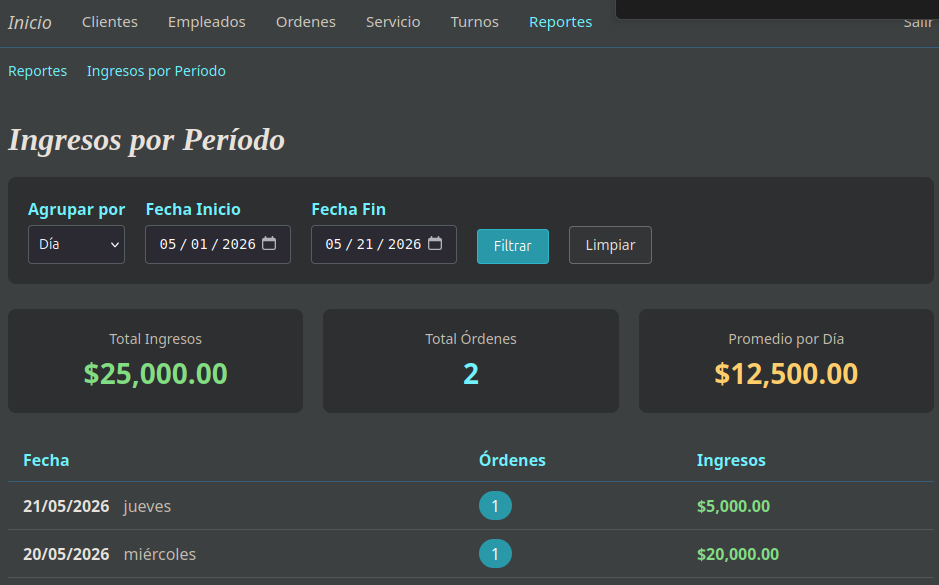Open the Reportes menu item
Image resolution: width=939 pixels, height=585 pixels.
(x=561, y=22)
